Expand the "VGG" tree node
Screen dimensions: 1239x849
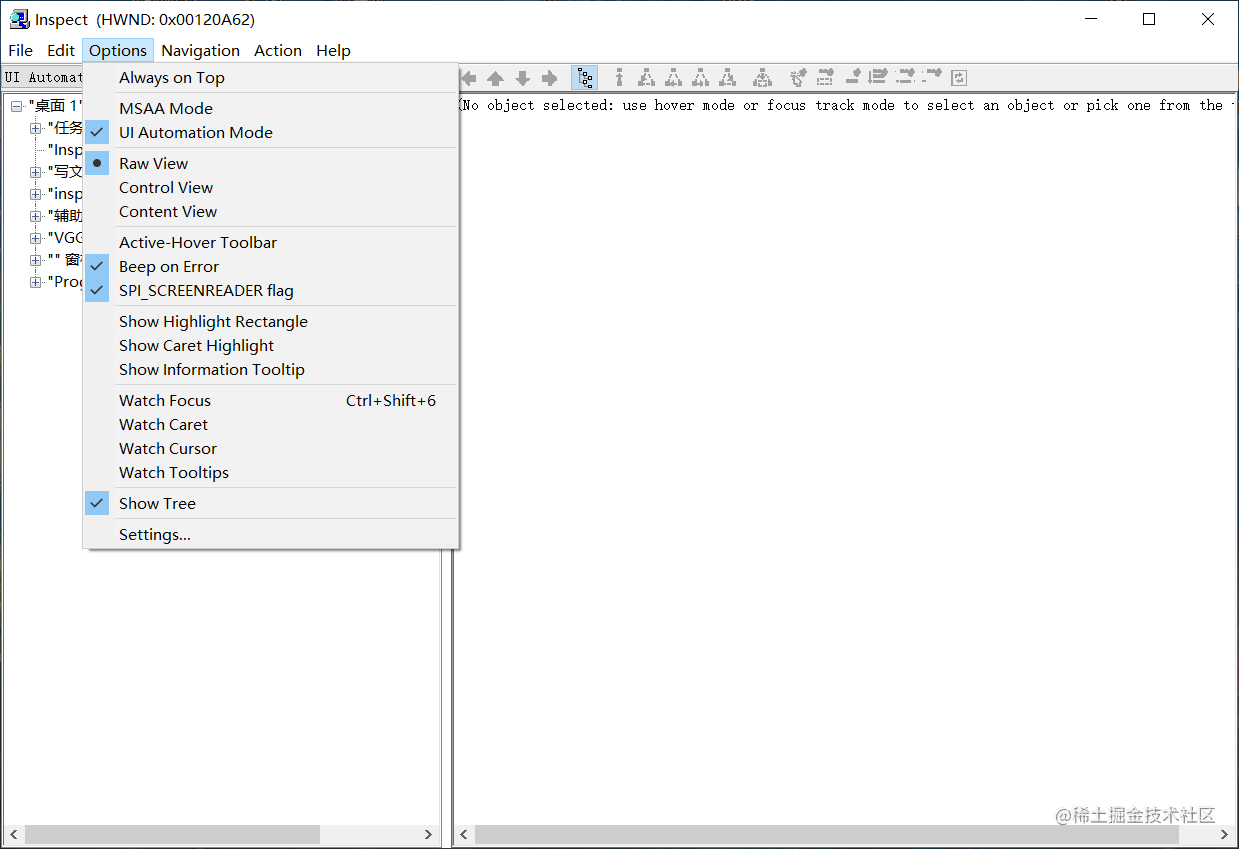36,238
